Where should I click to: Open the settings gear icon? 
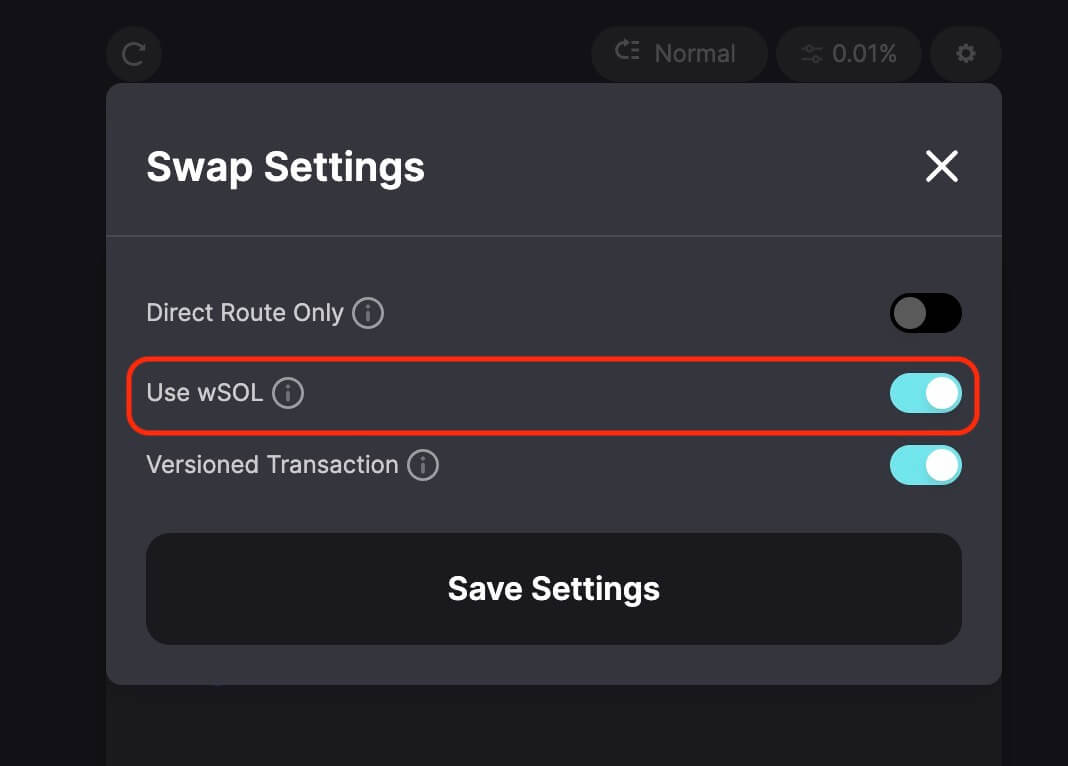tap(965, 54)
